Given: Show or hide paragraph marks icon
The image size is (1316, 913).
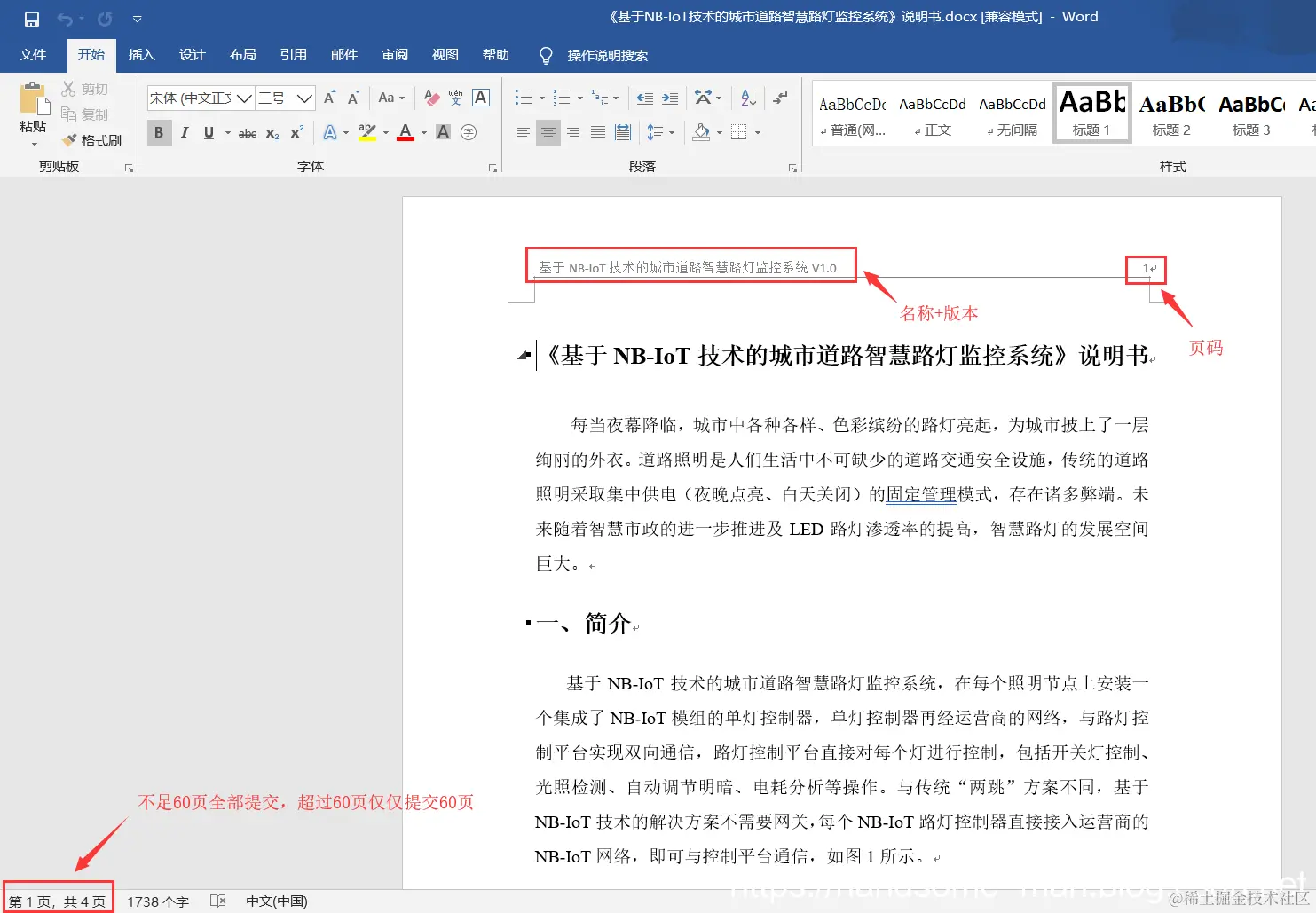Looking at the screenshot, I should (x=780, y=98).
